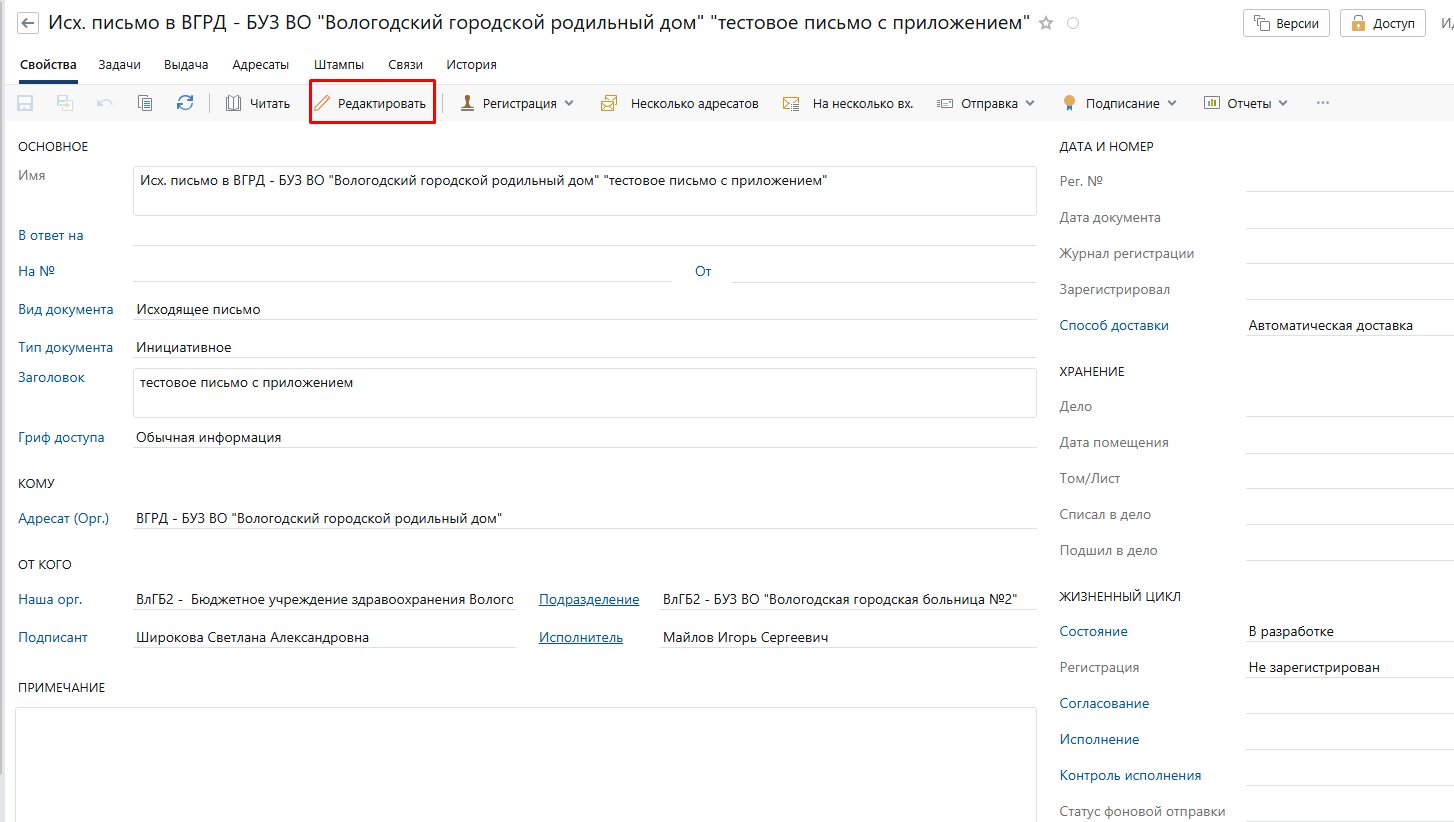Toggle the circle status indicator near title
1454x822 pixels.
click(x=1073, y=23)
